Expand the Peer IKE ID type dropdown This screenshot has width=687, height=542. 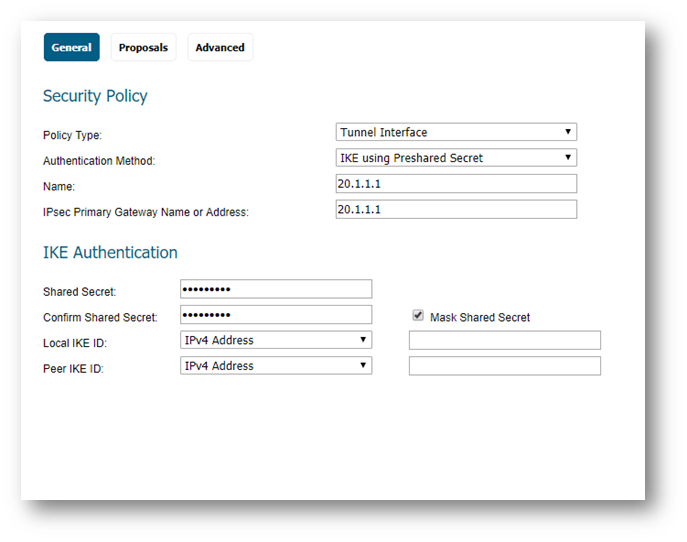point(276,366)
